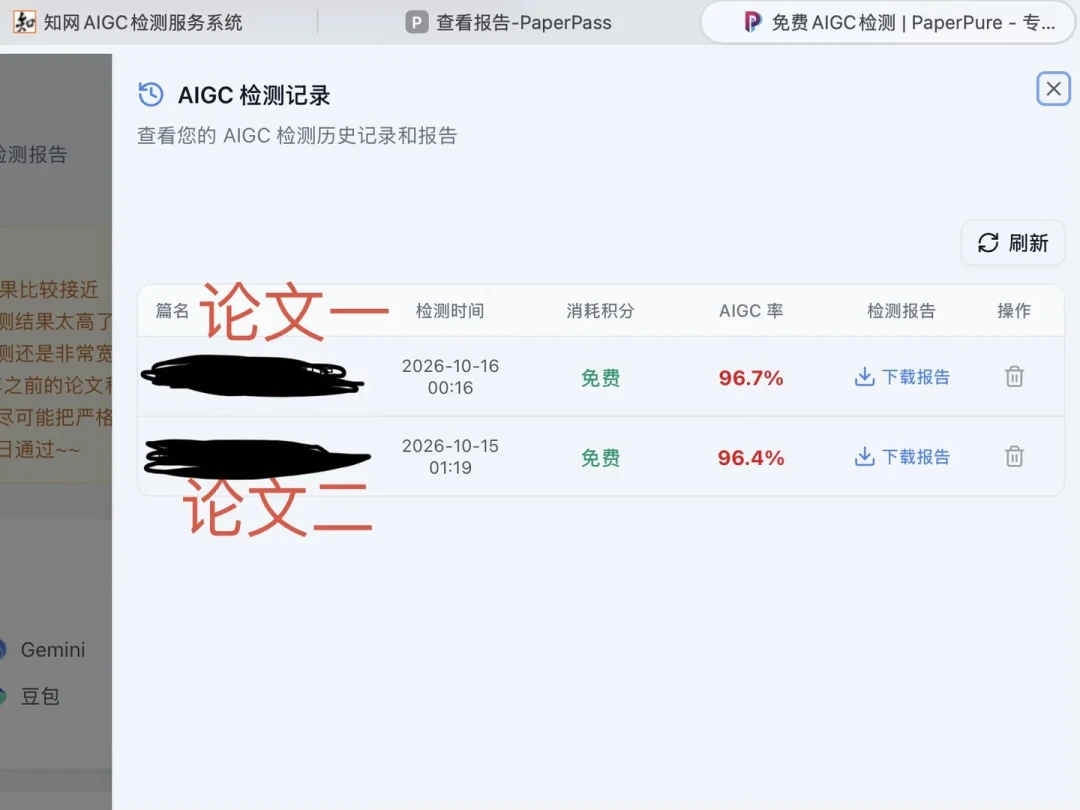
Task: Select the 96.7% AIGC rate value
Action: (751, 377)
